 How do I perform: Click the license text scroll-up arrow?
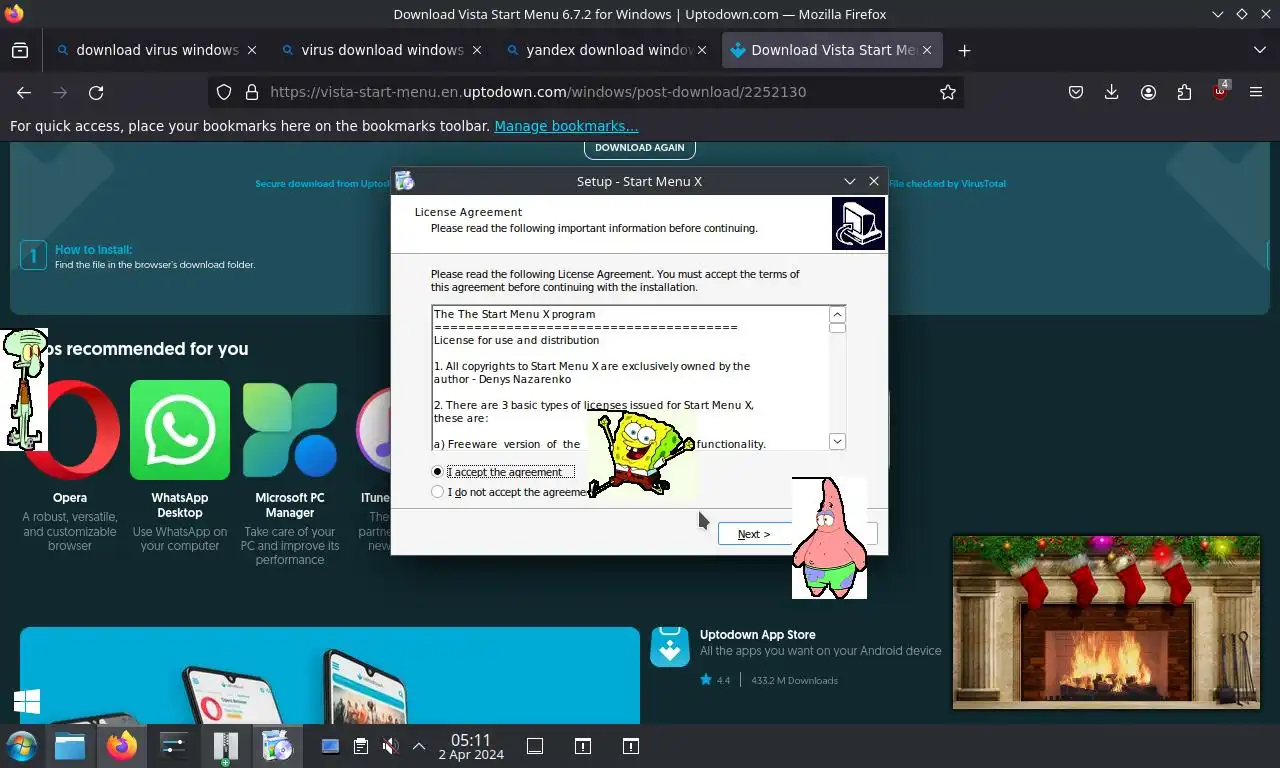838,315
